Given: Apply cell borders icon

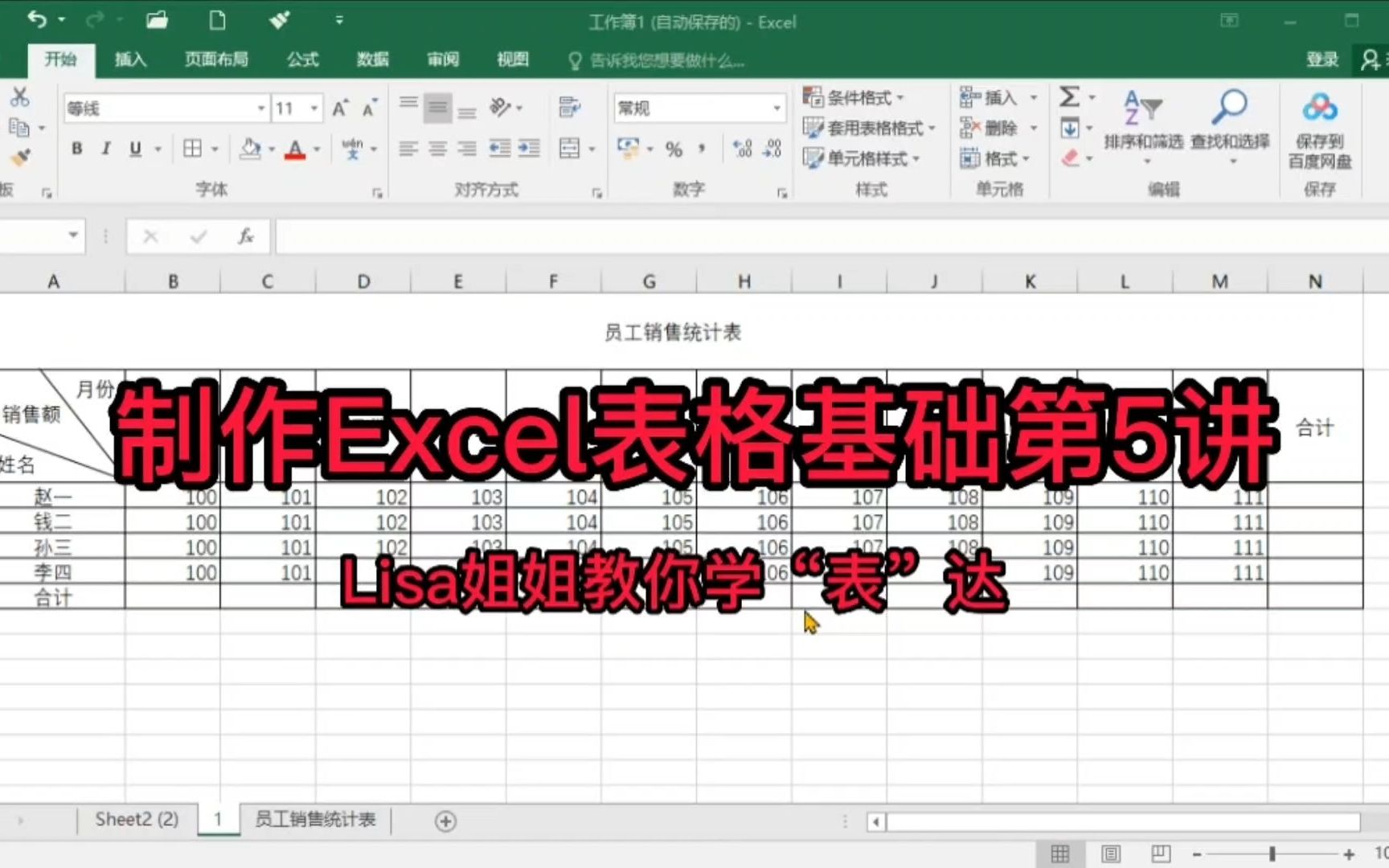Looking at the screenshot, I should [x=192, y=149].
